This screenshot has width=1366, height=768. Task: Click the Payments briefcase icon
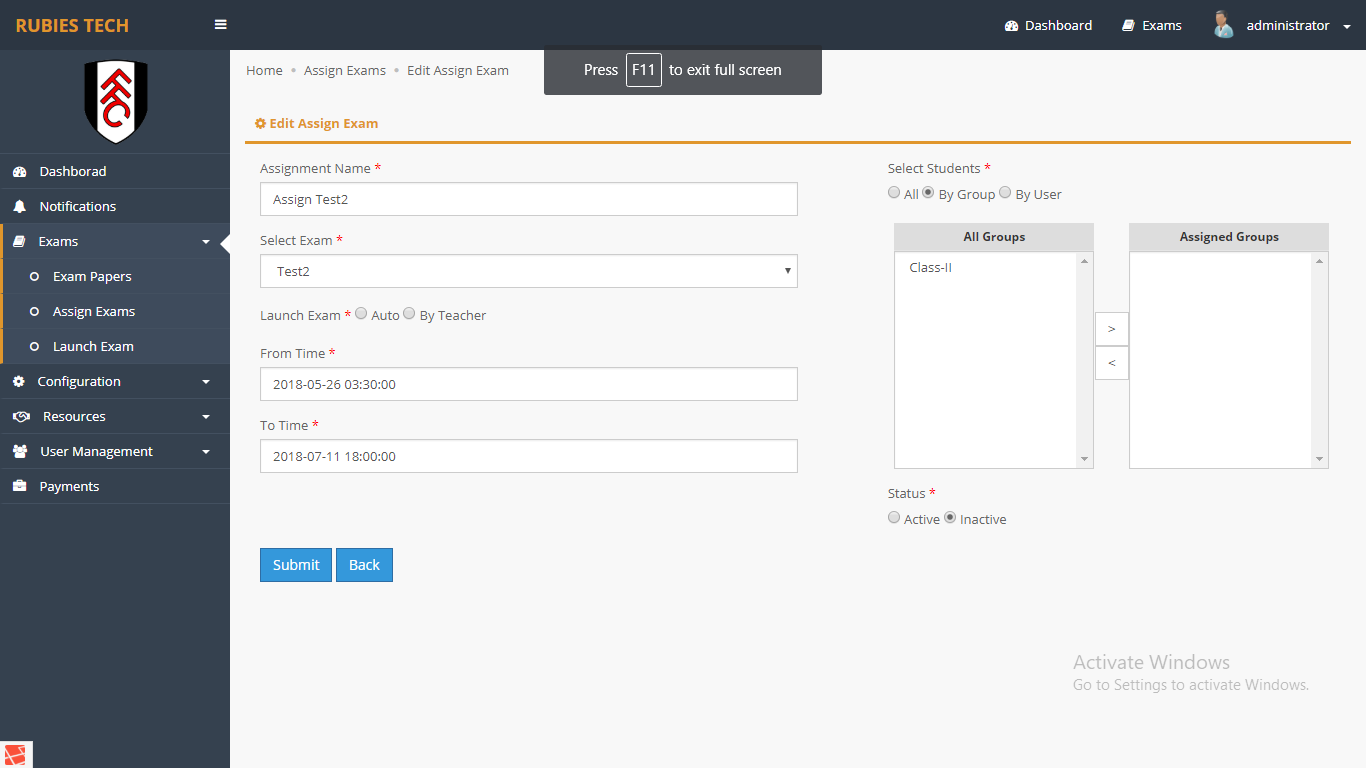pyautogui.click(x=19, y=487)
